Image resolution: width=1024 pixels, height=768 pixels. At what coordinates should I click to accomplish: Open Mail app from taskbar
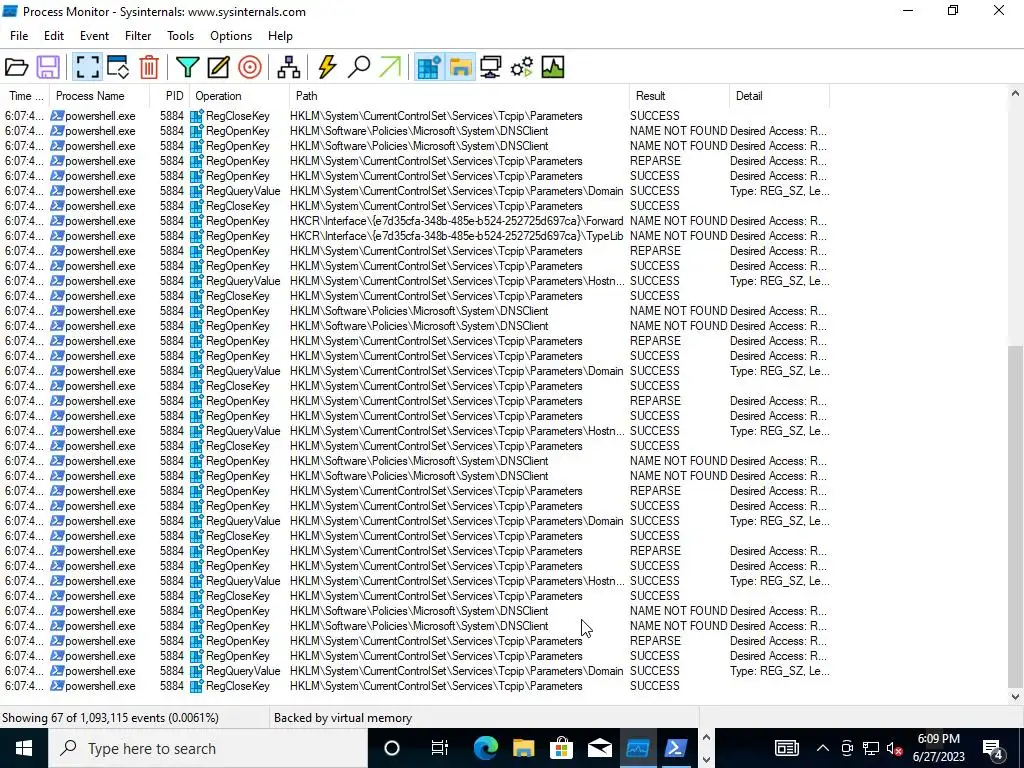tap(599, 748)
